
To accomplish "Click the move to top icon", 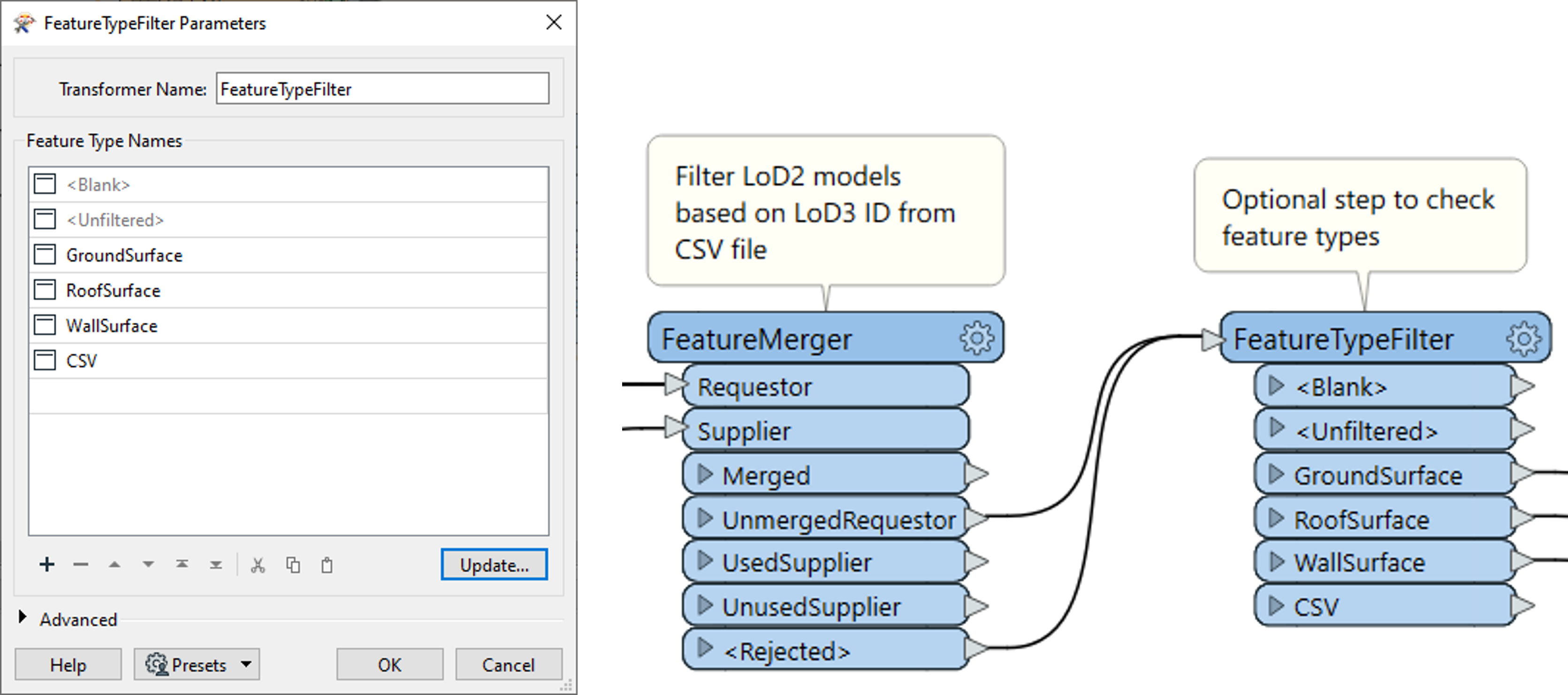I will pyautogui.click(x=182, y=565).
